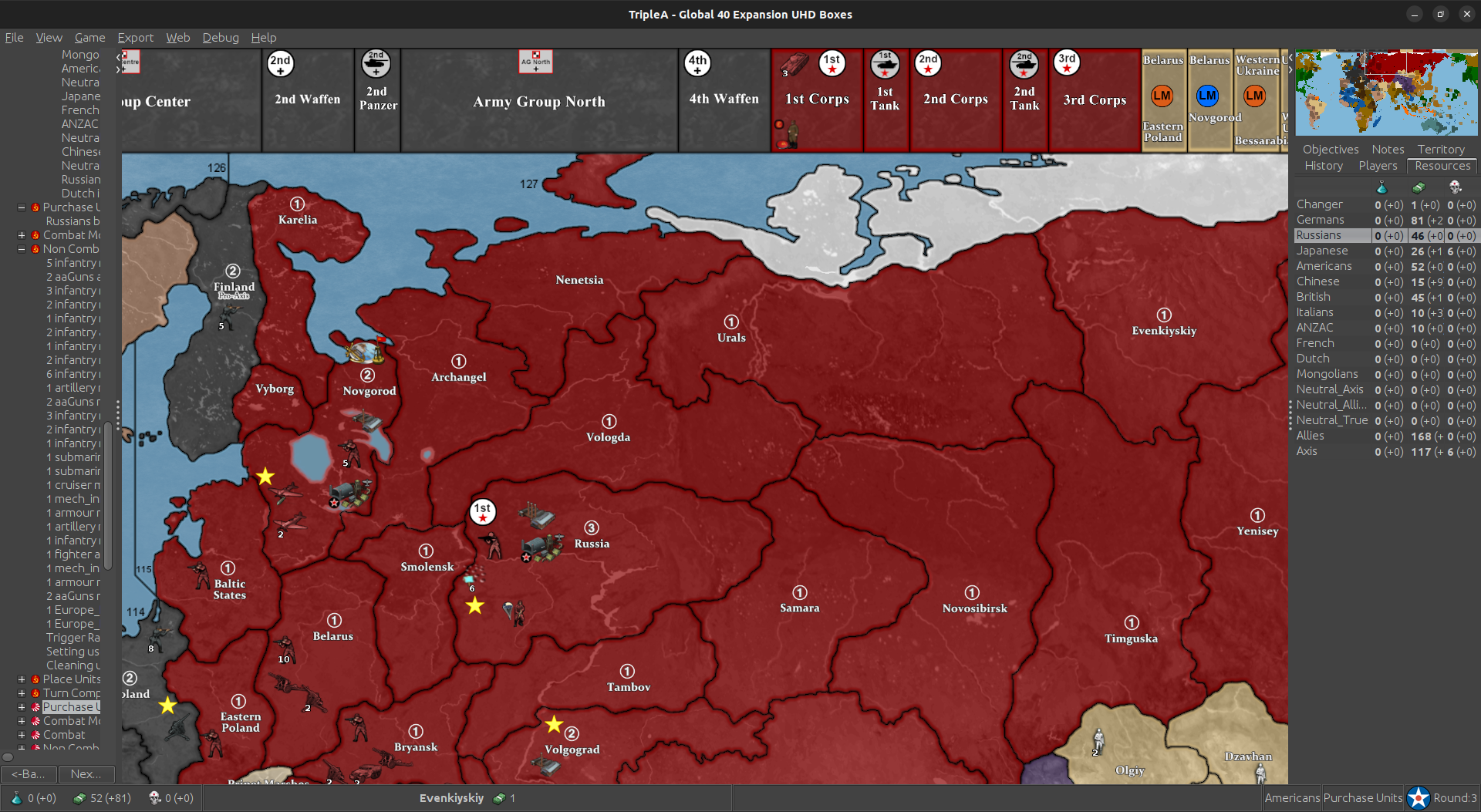Viewport: 1481px width, 812px height.
Task: Select the 'Trigger Ra' history entry
Action: (73, 638)
